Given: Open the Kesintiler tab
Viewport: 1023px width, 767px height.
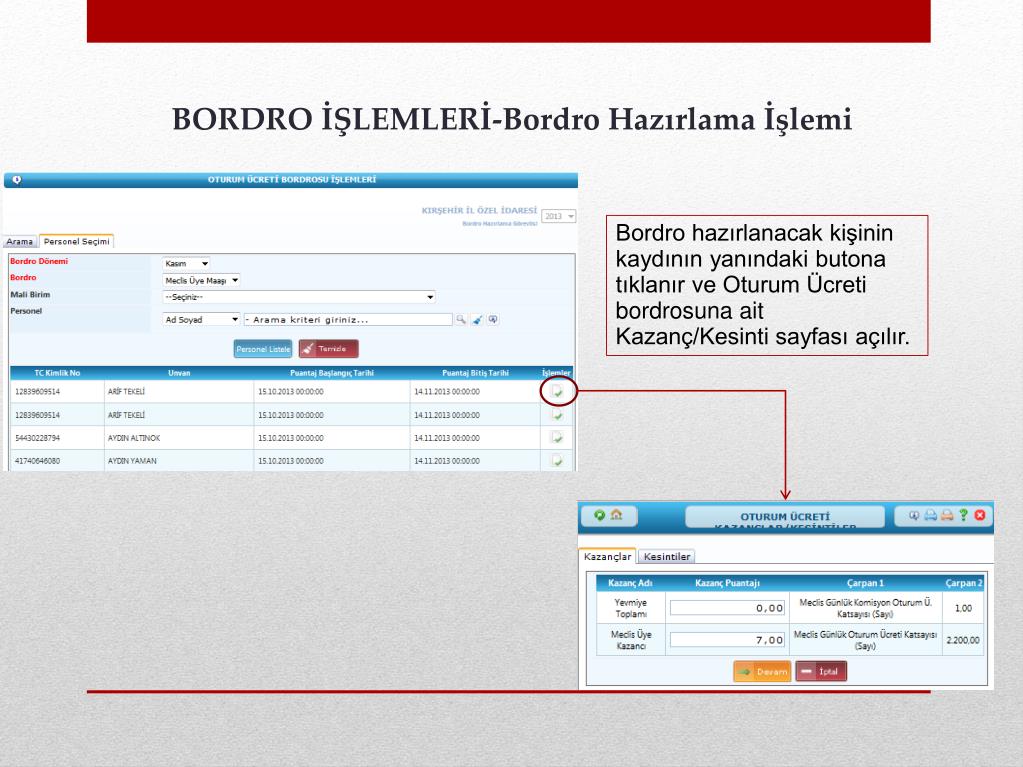Looking at the screenshot, I should (667, 556).
